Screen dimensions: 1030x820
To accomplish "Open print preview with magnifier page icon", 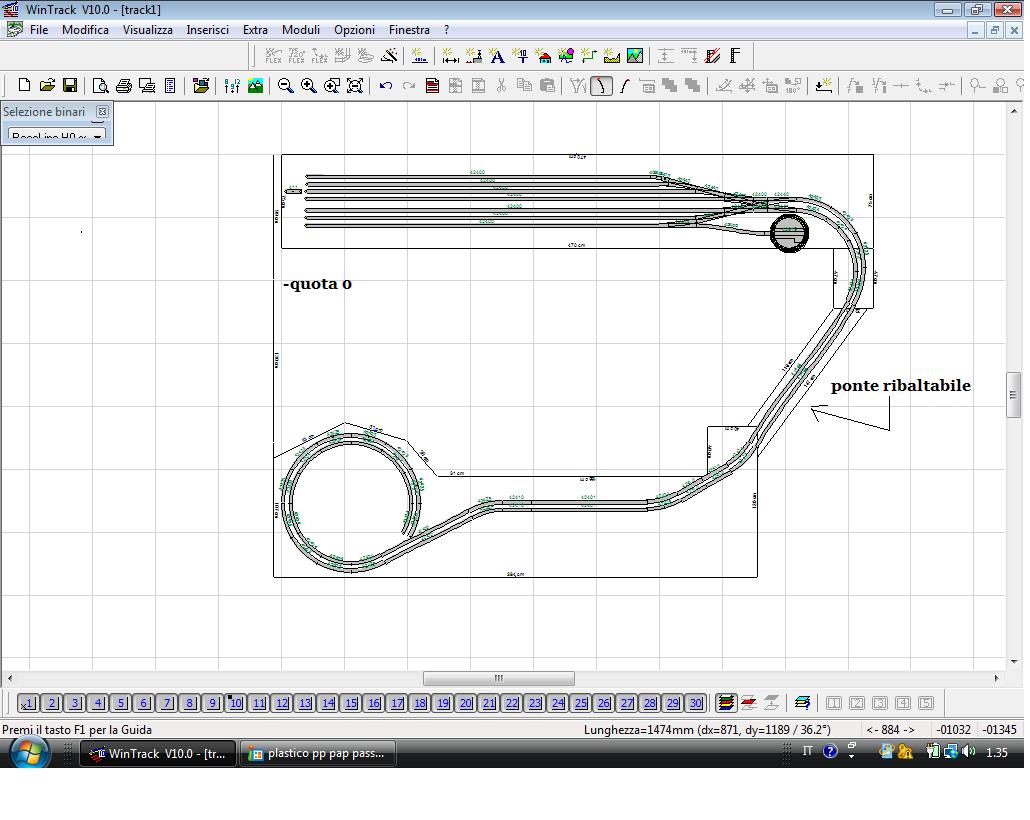I will pyautogui.click(x=100, y=85).
